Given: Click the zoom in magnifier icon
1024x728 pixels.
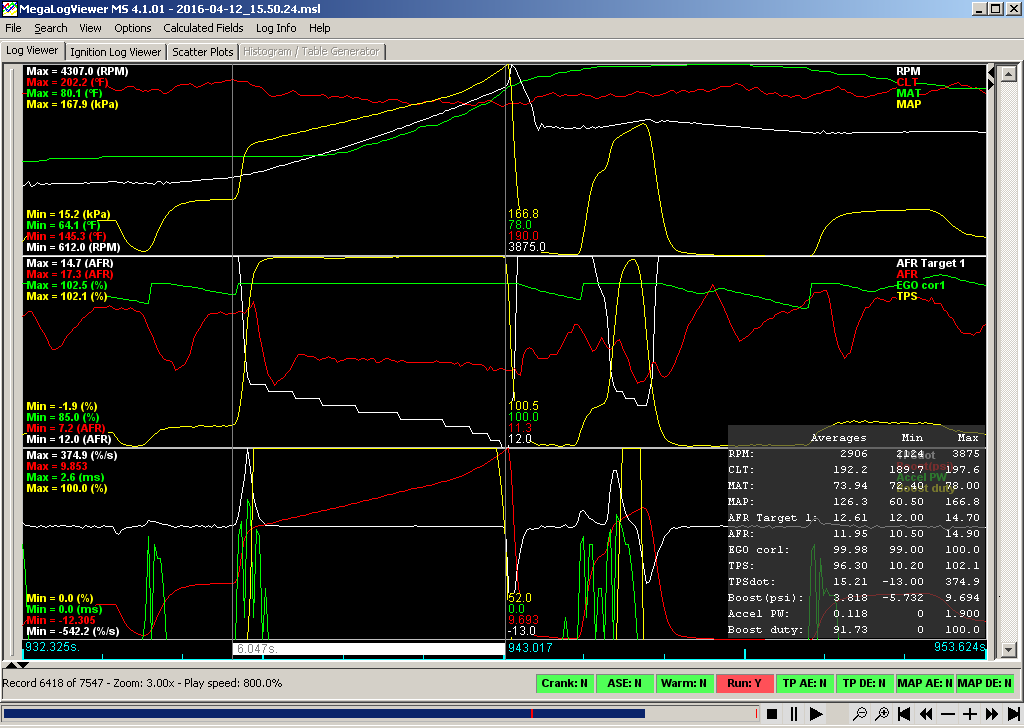Looking at the screenshot, I should 882,714.
